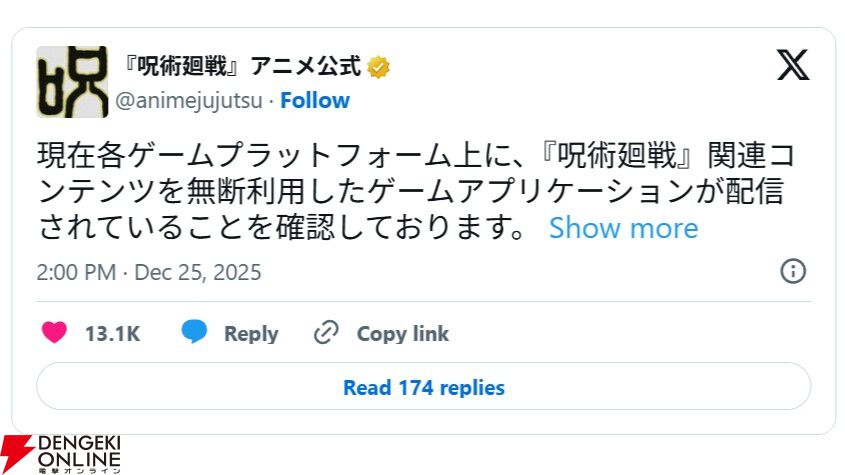This screenshot has height=475, width=845.
Task: Expand the tweet with Show more
Action: [x=623, y=228]
